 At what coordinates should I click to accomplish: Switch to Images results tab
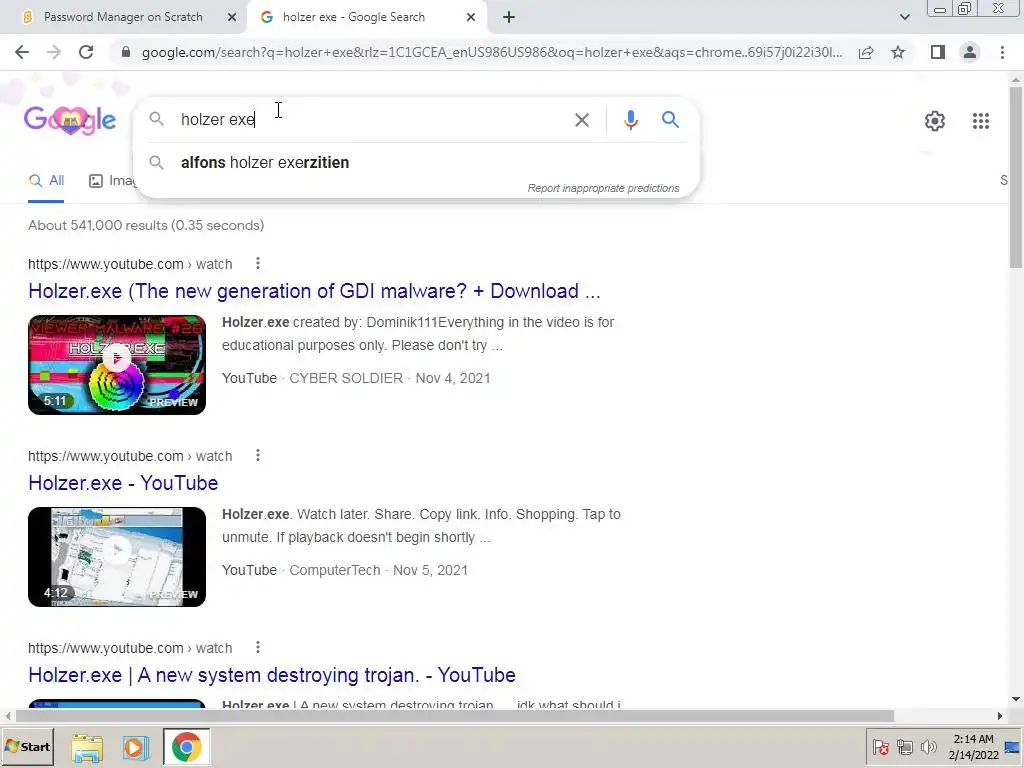(112, 181)
